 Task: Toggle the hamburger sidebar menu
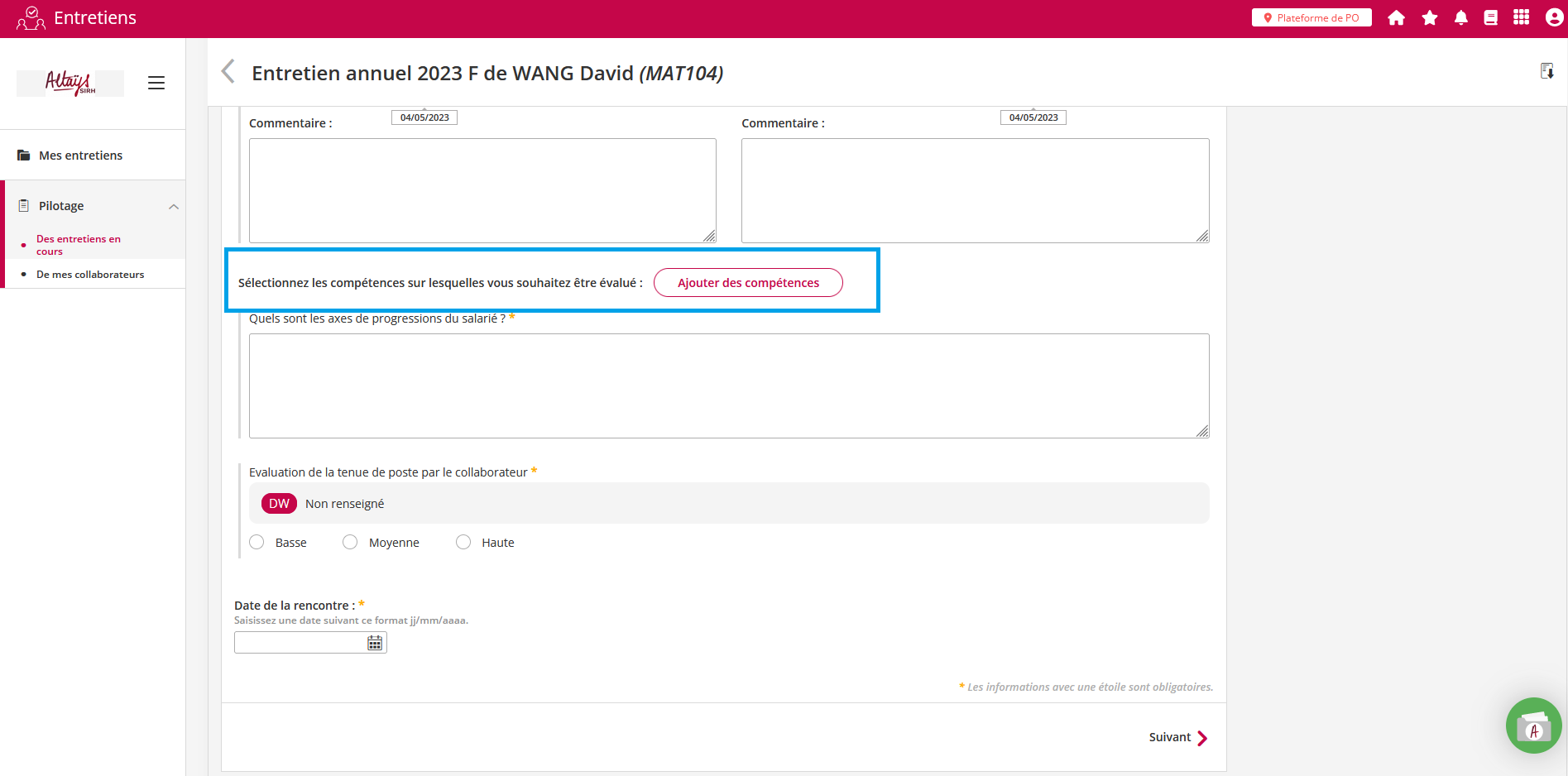tap(156, 83)
